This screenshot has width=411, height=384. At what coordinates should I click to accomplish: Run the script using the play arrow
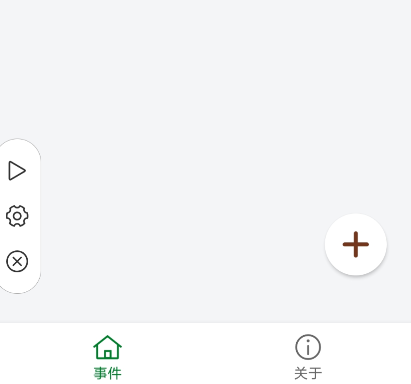pos(17,171)
